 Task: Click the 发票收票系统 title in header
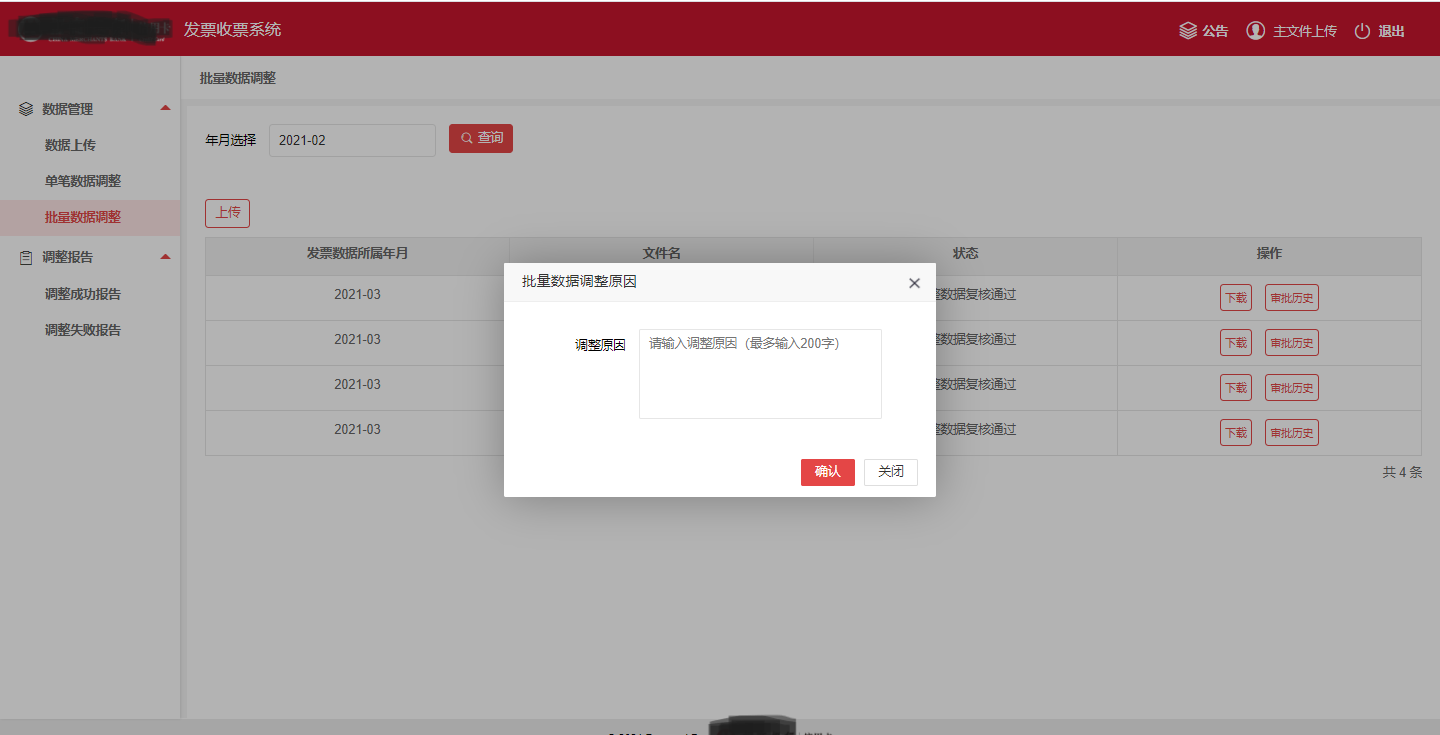tap(233, 30)
